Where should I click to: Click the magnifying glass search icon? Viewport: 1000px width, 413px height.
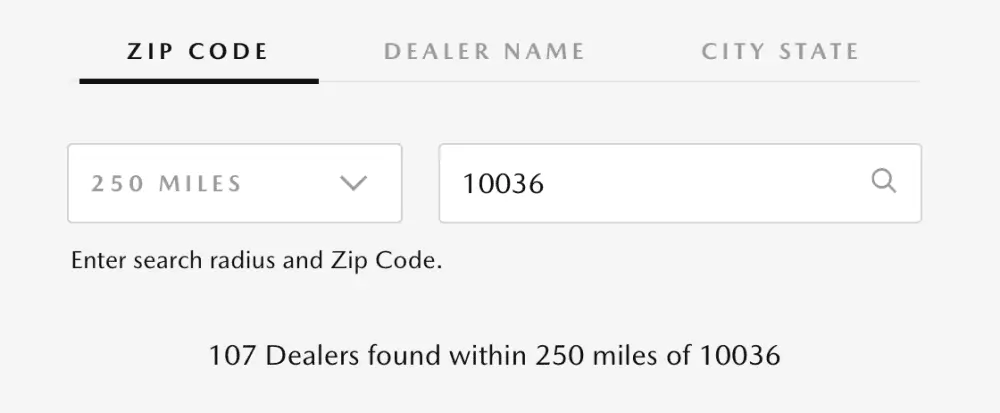coord(884,181)
